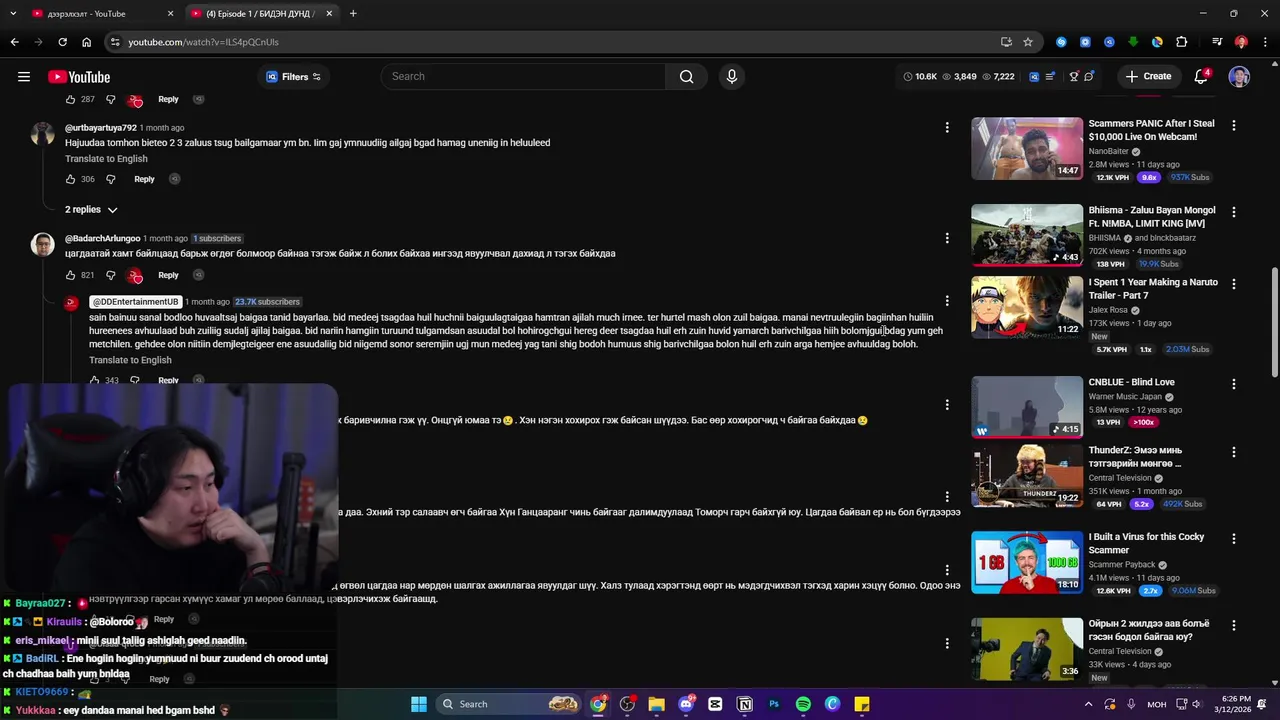Viewport: 1280px width, 720px height.
Task: Click the Windows taskbar Search box
Action: click(x=511, y=704)
